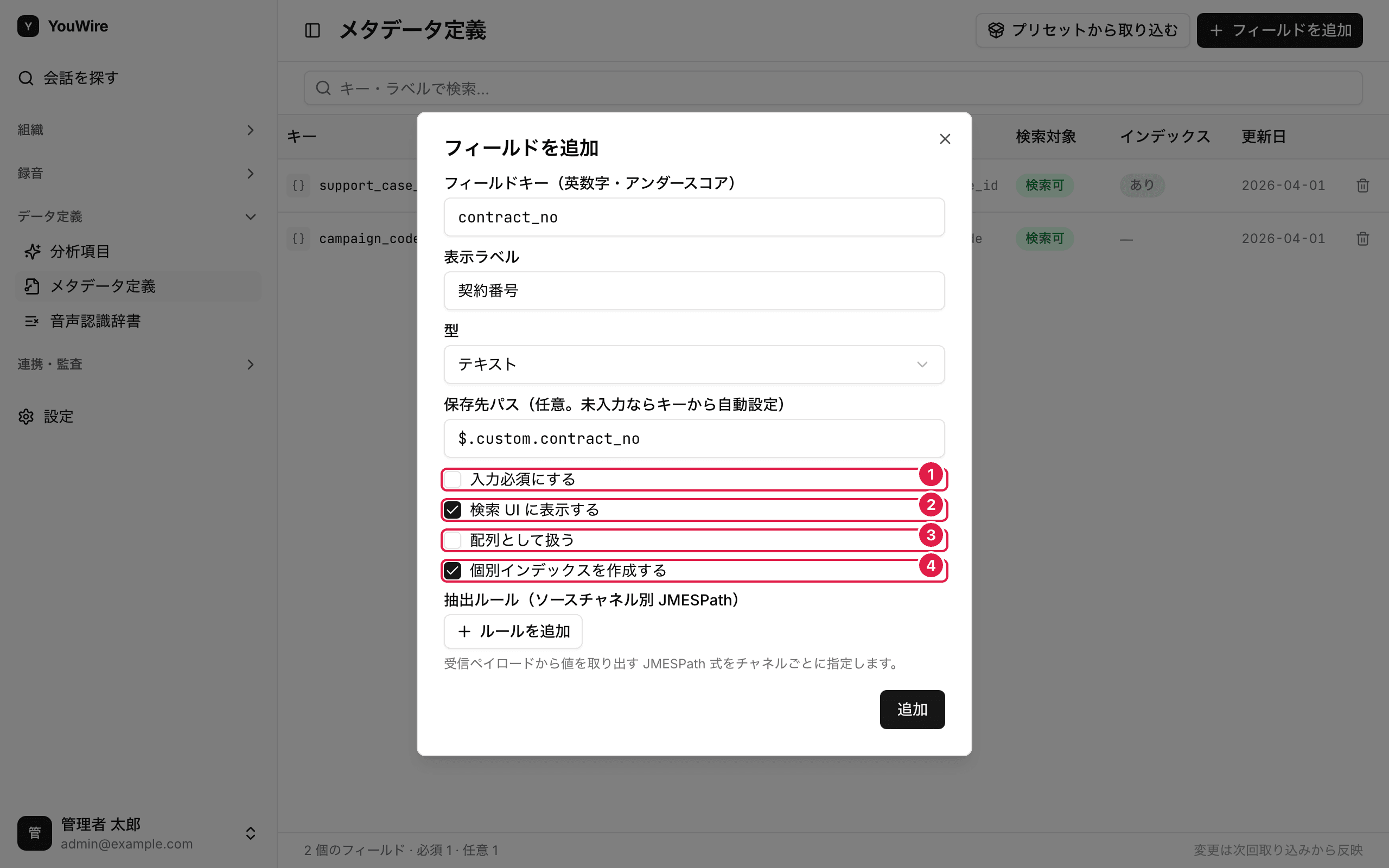Image resolution: width=1389 pixels, height=868 pixels.
Task: Click the magnifier icon in the key search bar
Action: tap(323, 88)
